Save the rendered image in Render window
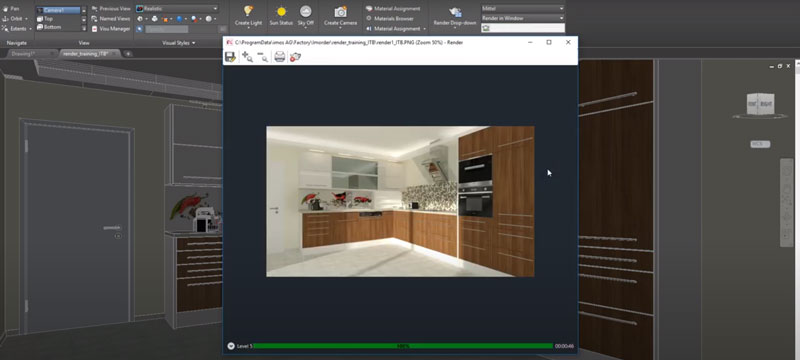 (230, 57)
